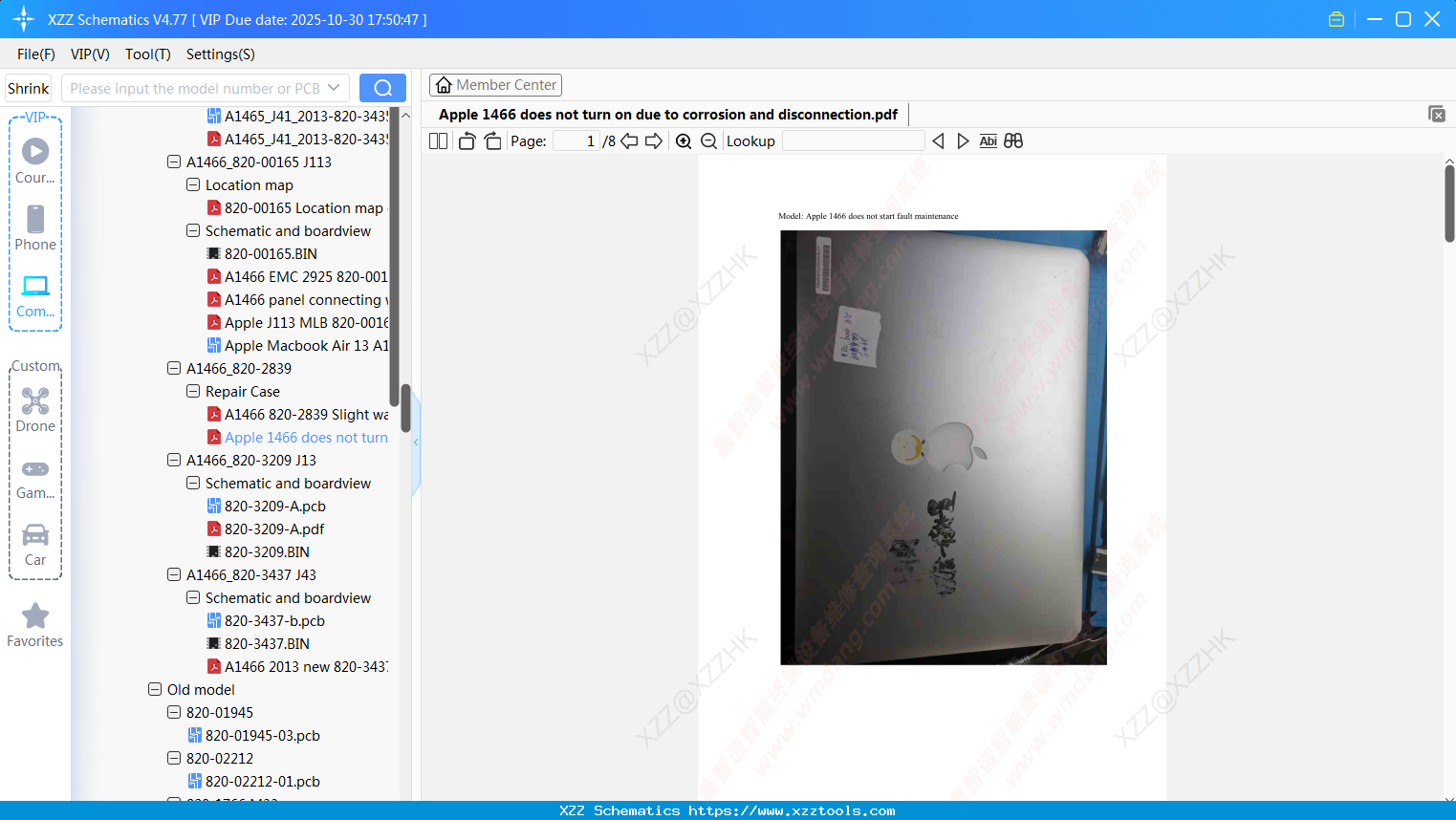Switch to two-page layout view
The image size is (1456, 820).
pyautogui.click(x=439, y=141)
